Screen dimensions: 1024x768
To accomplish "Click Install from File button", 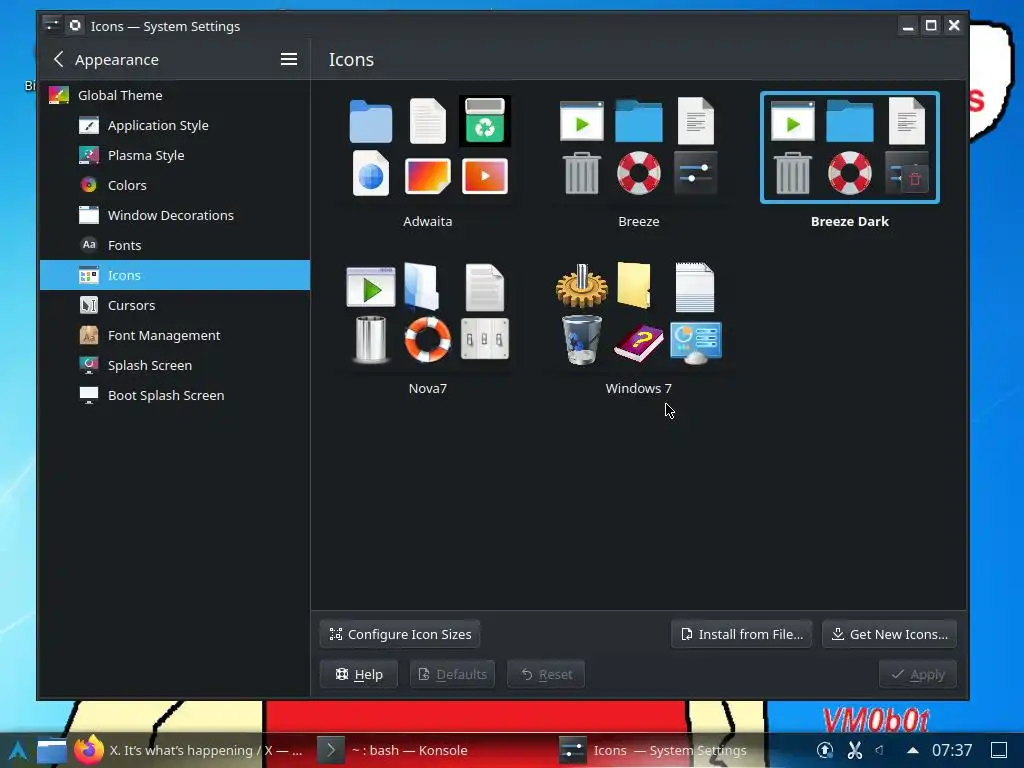I will pos(741,634).
